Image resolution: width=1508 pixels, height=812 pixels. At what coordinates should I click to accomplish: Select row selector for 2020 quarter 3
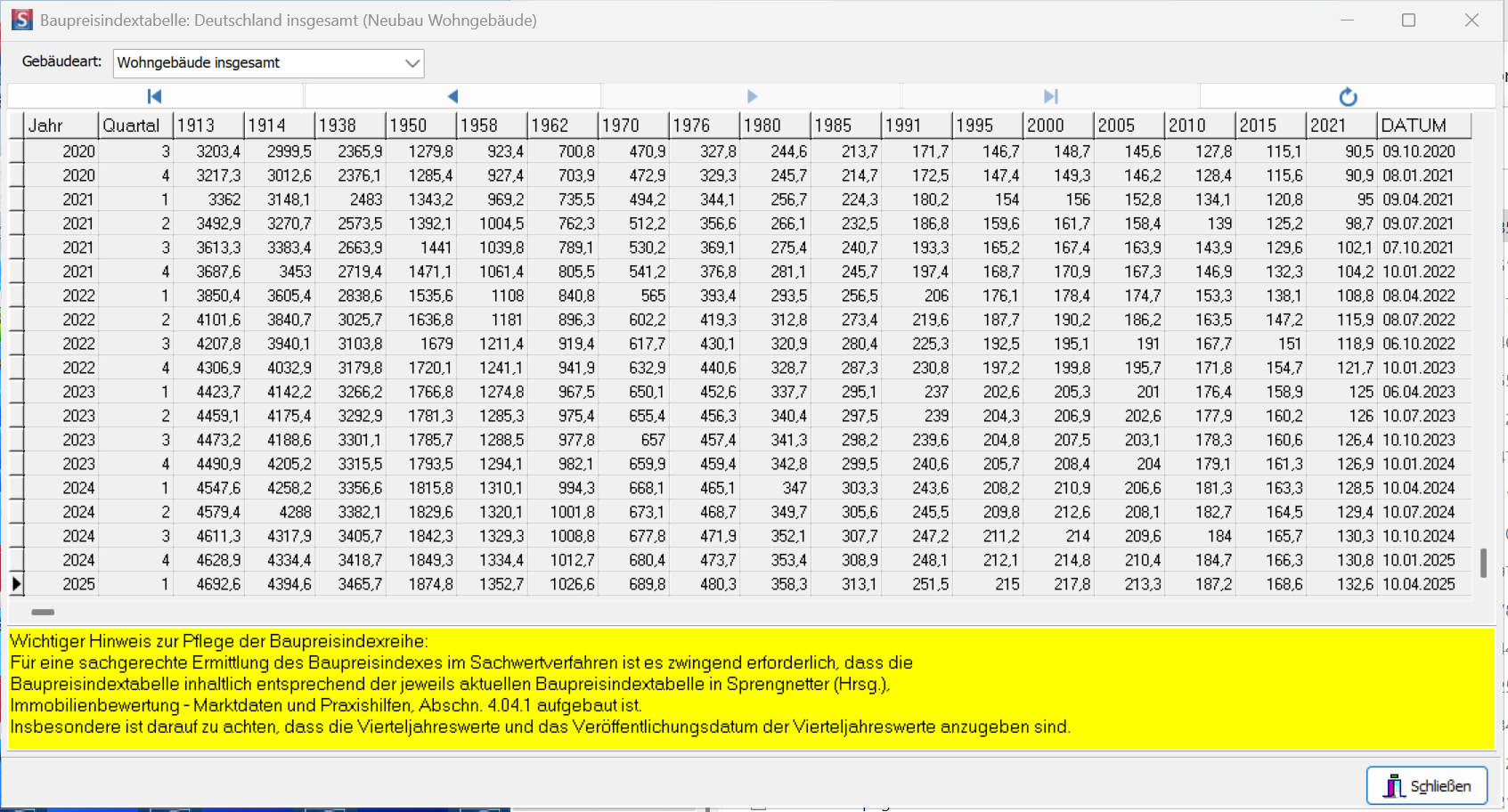tap(16, 151)
